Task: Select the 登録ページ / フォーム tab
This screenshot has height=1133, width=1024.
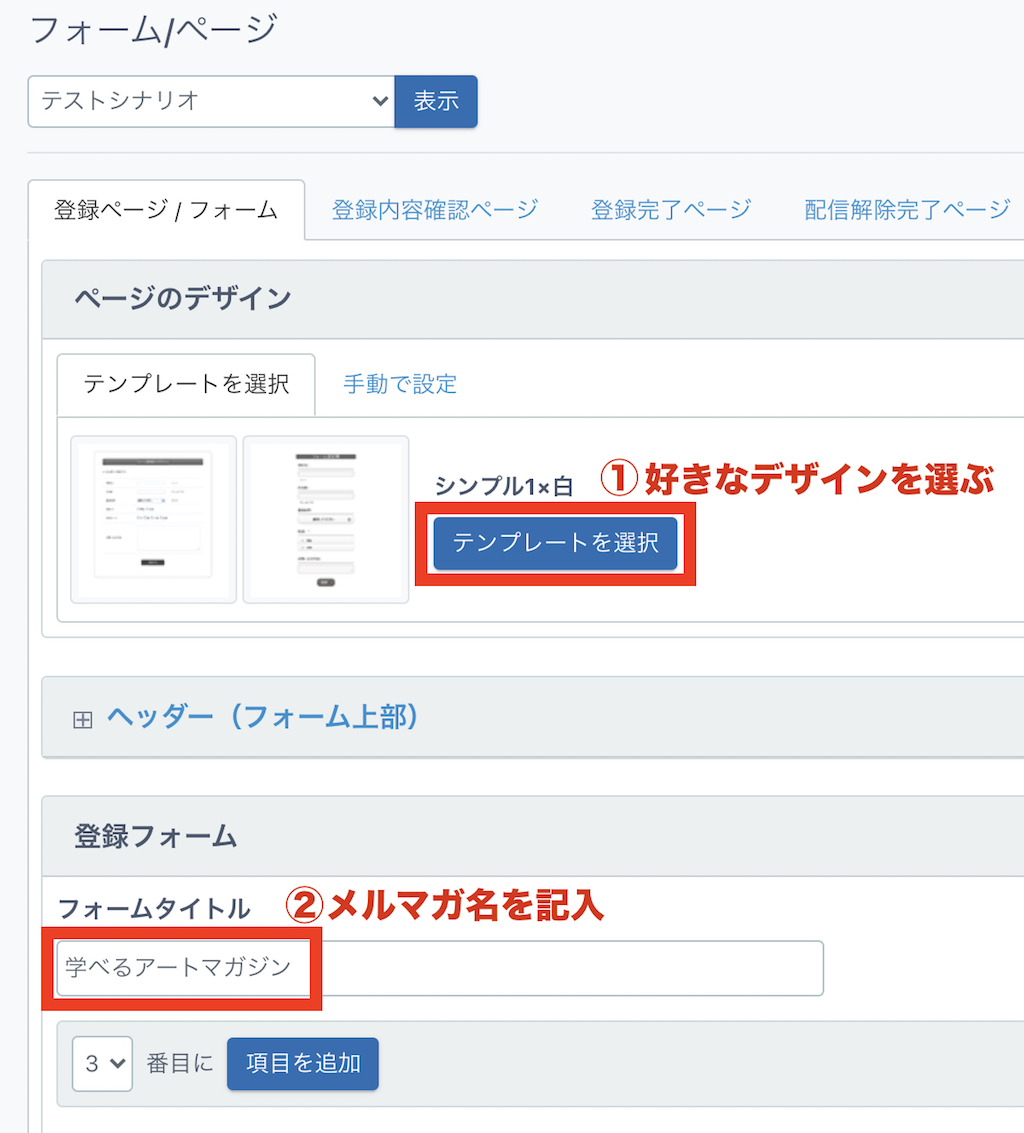Action: click(x=166, y=210)
